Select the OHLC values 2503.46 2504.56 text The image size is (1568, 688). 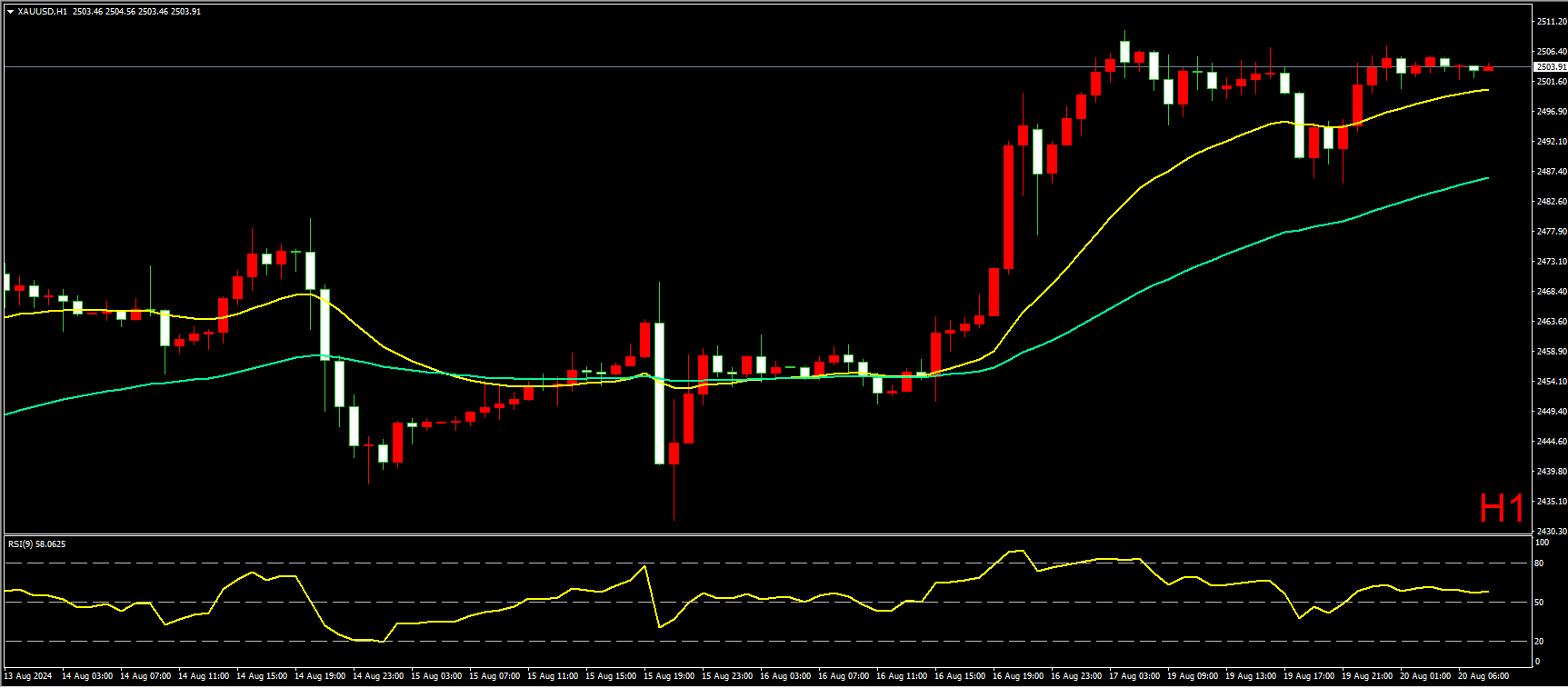click(105, 12)
